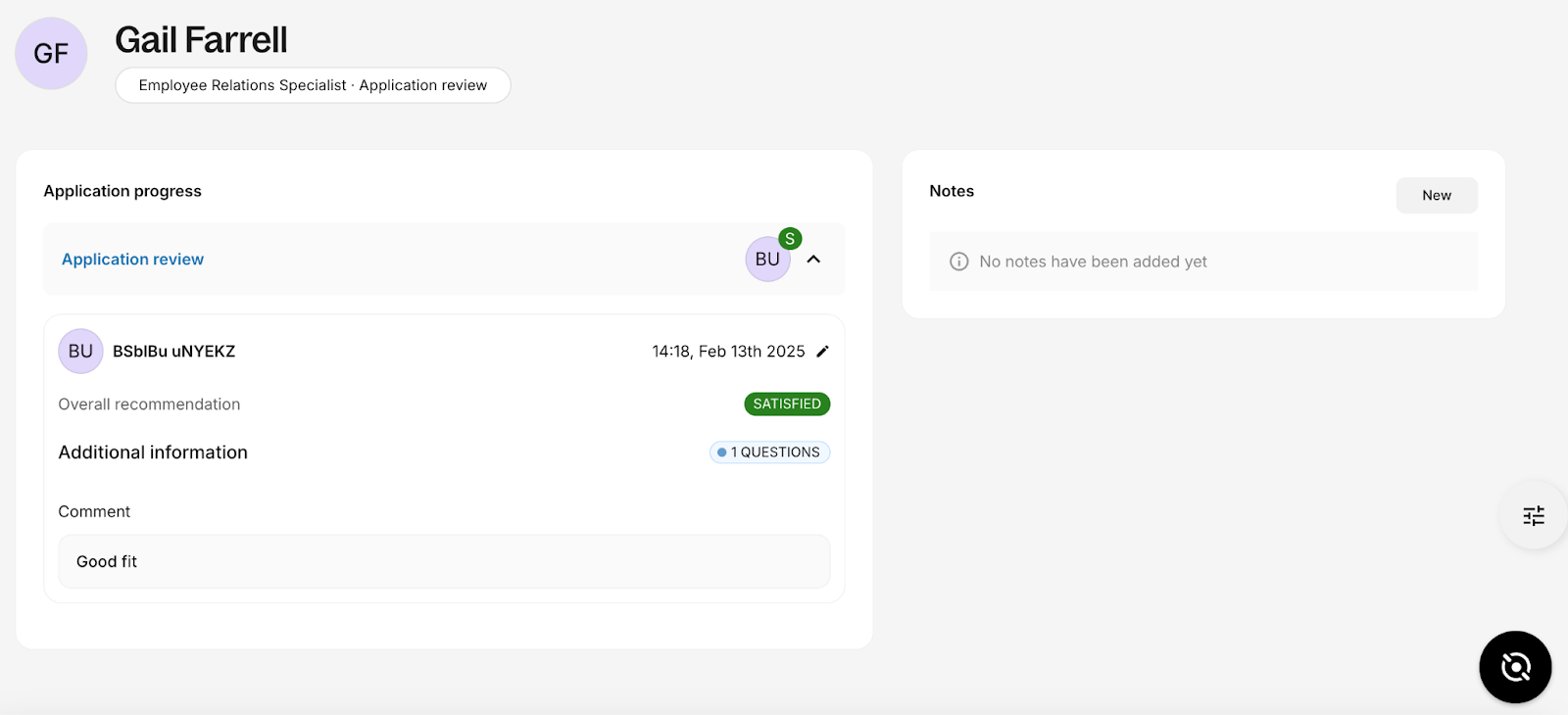Click the Additional information heading
The width and height of the screenshot is (1568, 715).
pyautogui.click(x=153, y=453)
